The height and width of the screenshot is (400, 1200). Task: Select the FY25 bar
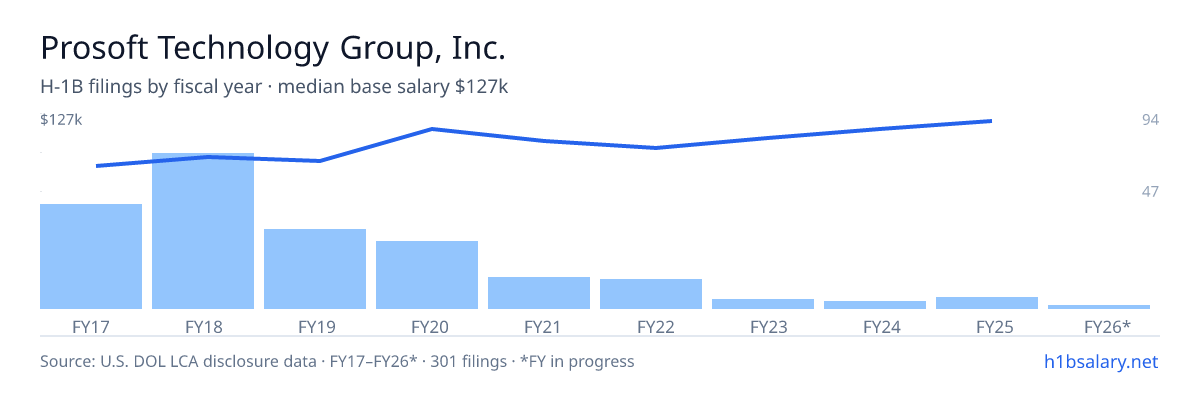click(987, 303)
